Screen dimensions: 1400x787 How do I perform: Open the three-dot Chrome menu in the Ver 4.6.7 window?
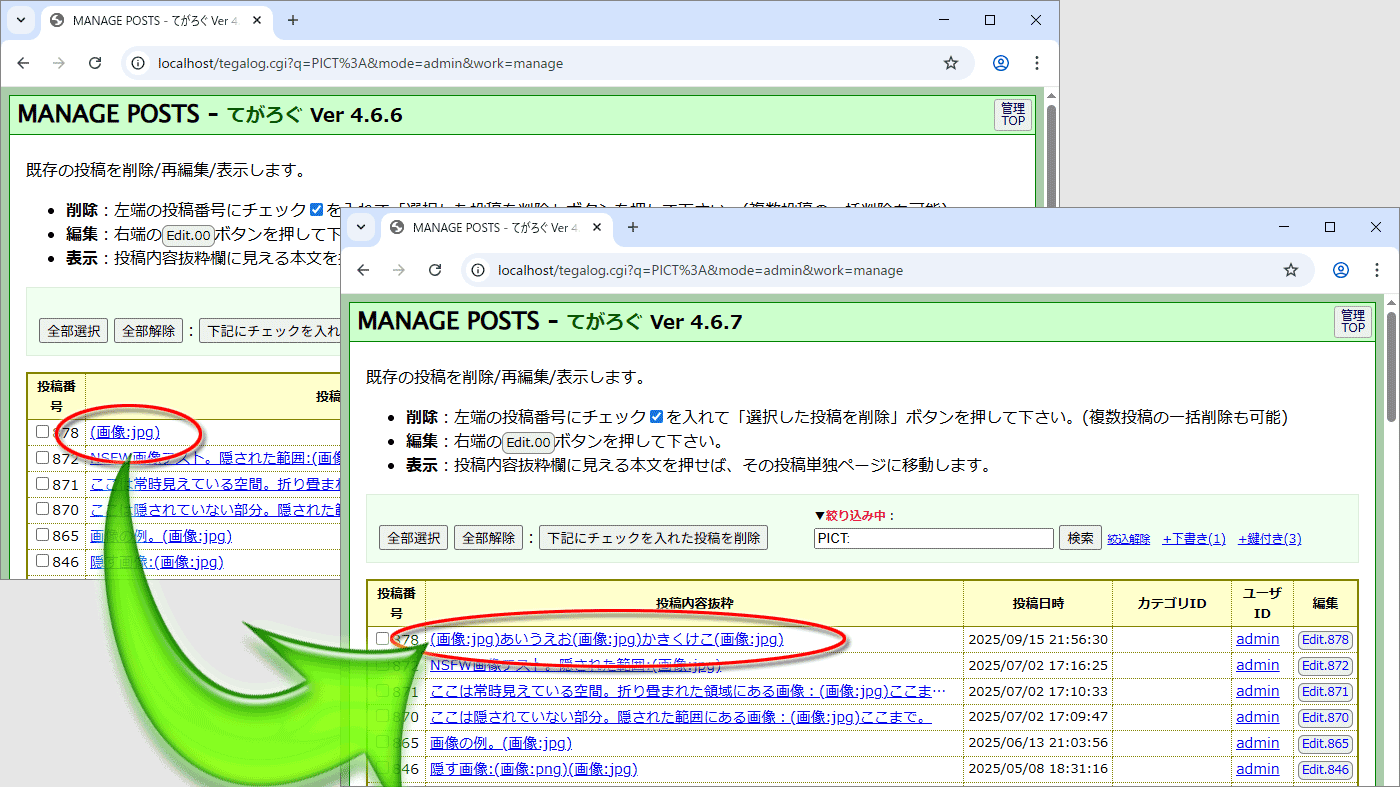[1377, 270]
